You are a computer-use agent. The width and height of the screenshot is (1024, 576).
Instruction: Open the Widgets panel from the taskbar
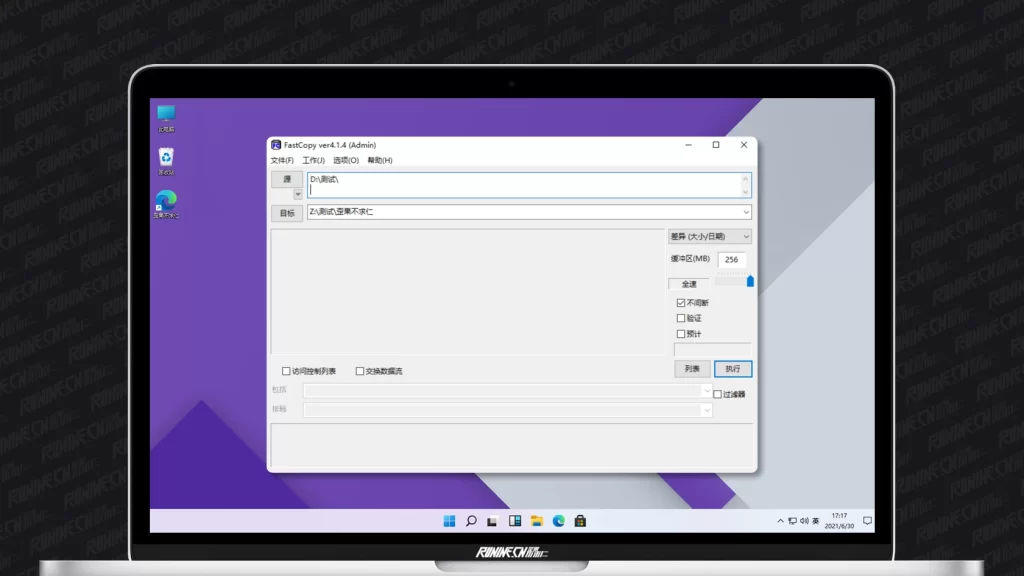[515, 521]
